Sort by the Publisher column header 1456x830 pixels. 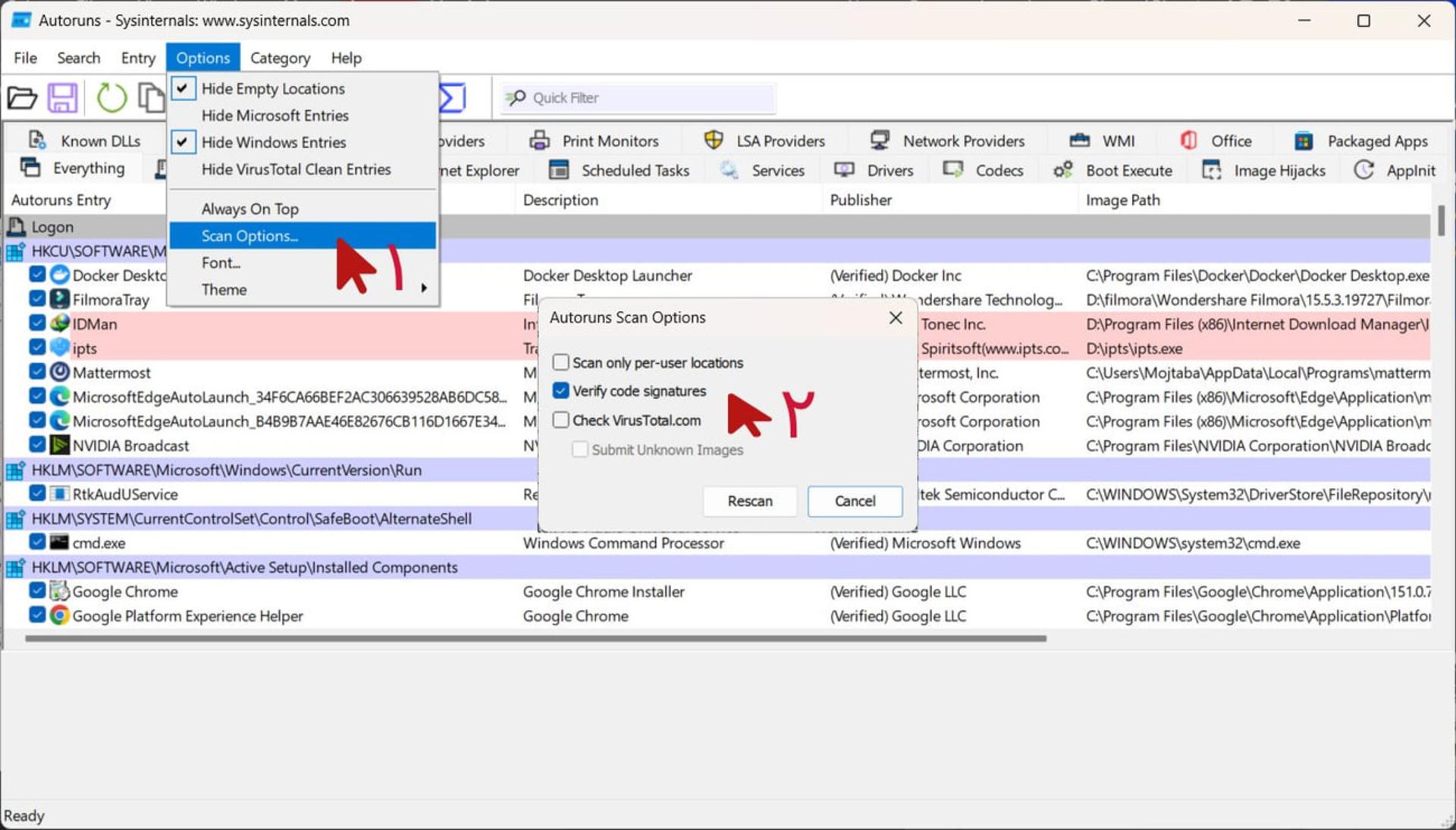(x=949, y=200)
